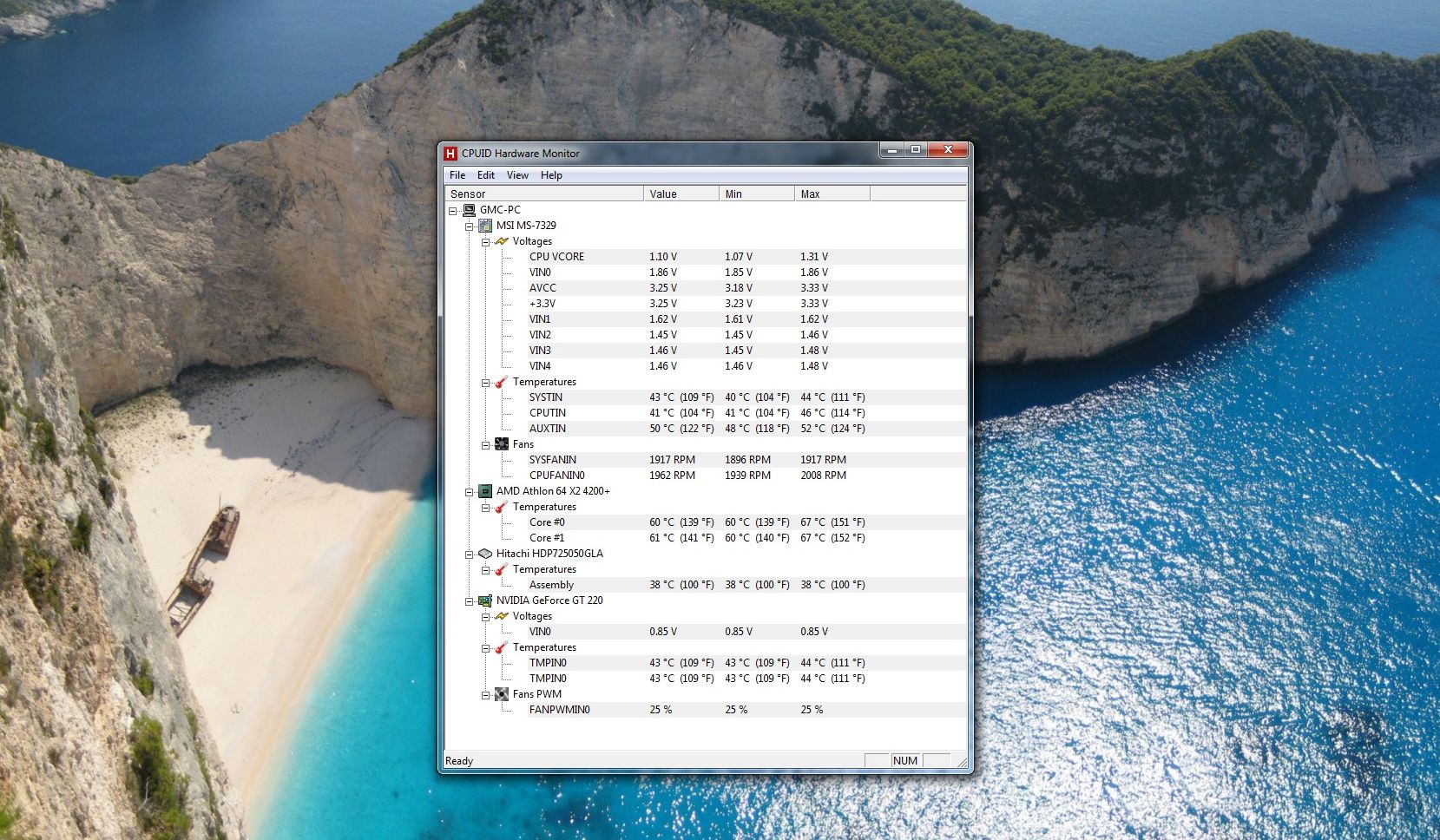The image size is (1440, 840).
Task: Click the Min column header
Action: (757, 194)
